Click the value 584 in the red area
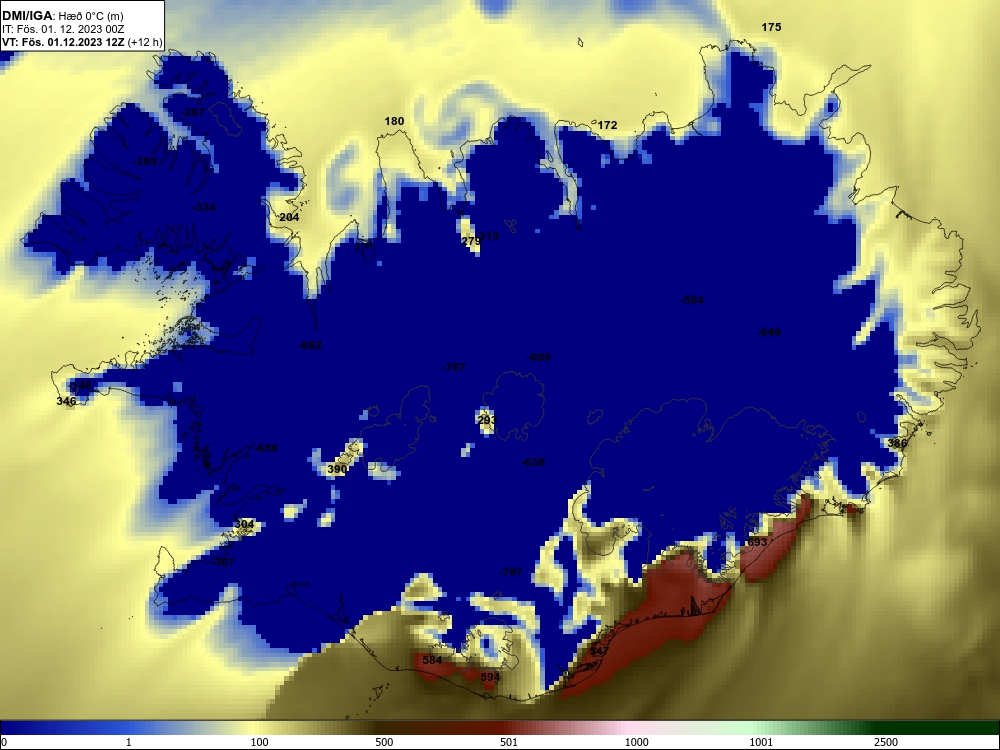Image resolution: width=1000 pixels, height=750 pixels. click(x=432, y=660)
